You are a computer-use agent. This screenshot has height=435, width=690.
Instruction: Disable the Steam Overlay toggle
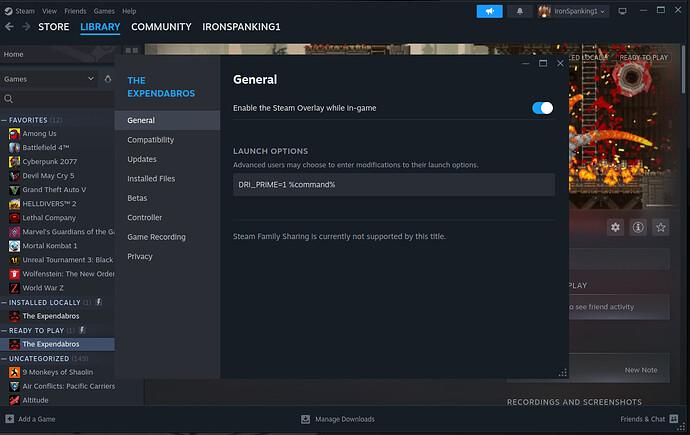(x=542, y=108)
